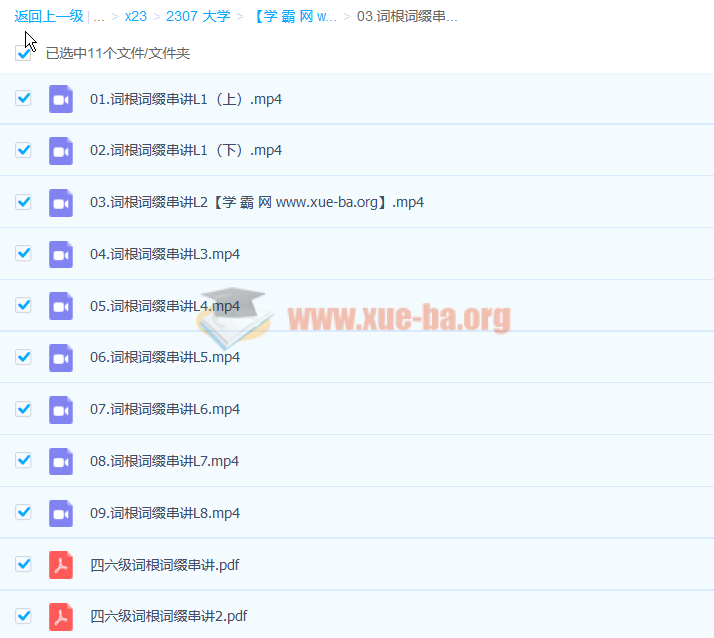This screenshot has width=714, height=638.
Task: Uncheck the 07.词根词缀串讲L6.mp4 checkbox
Action: click(24, 409)
